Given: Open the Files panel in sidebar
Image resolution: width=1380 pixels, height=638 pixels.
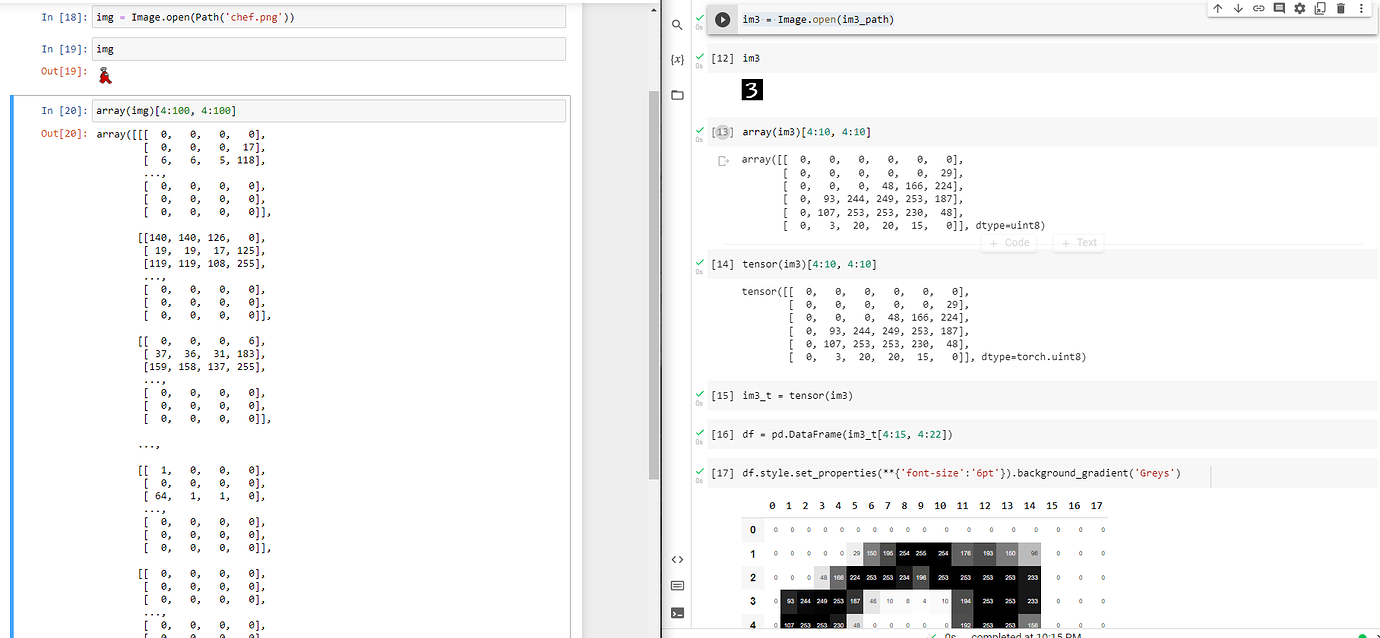Looking at the screenshot, I should [678, 94].
